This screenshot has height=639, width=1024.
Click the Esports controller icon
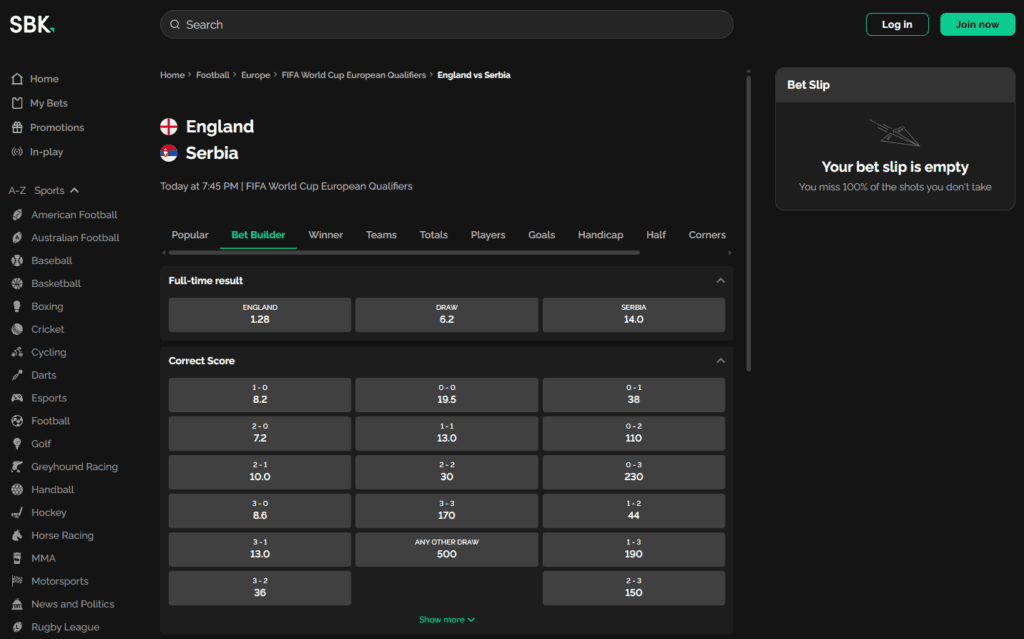(18, 398)
